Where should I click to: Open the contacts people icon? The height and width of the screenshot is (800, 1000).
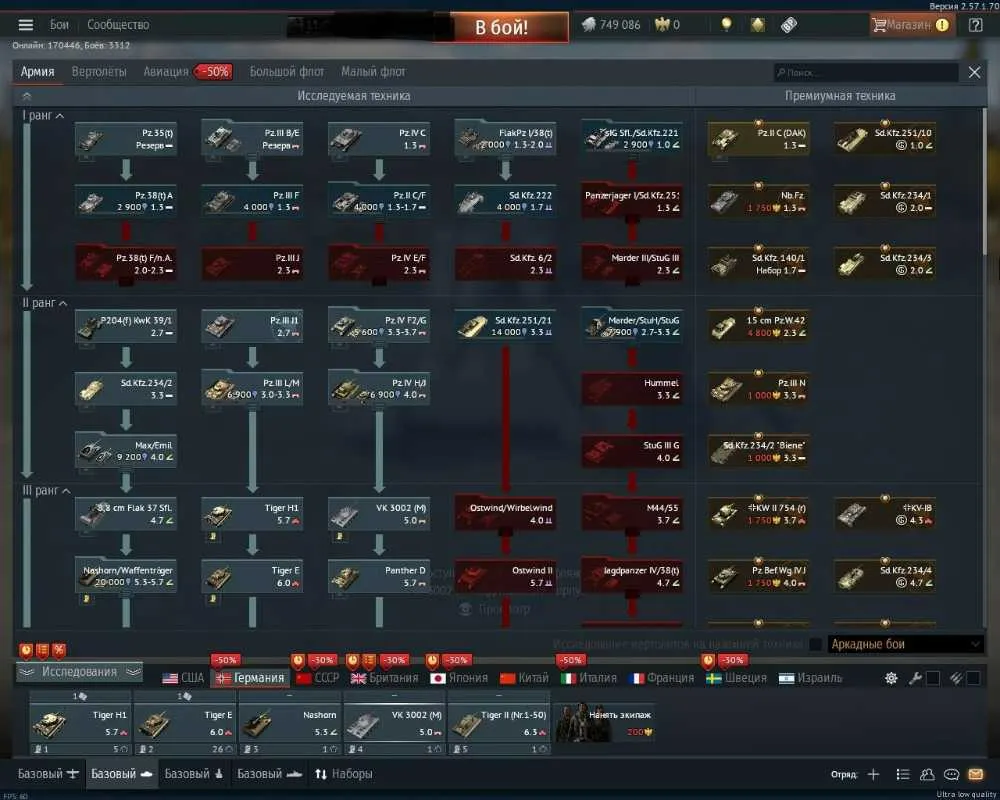pos(927,774)
